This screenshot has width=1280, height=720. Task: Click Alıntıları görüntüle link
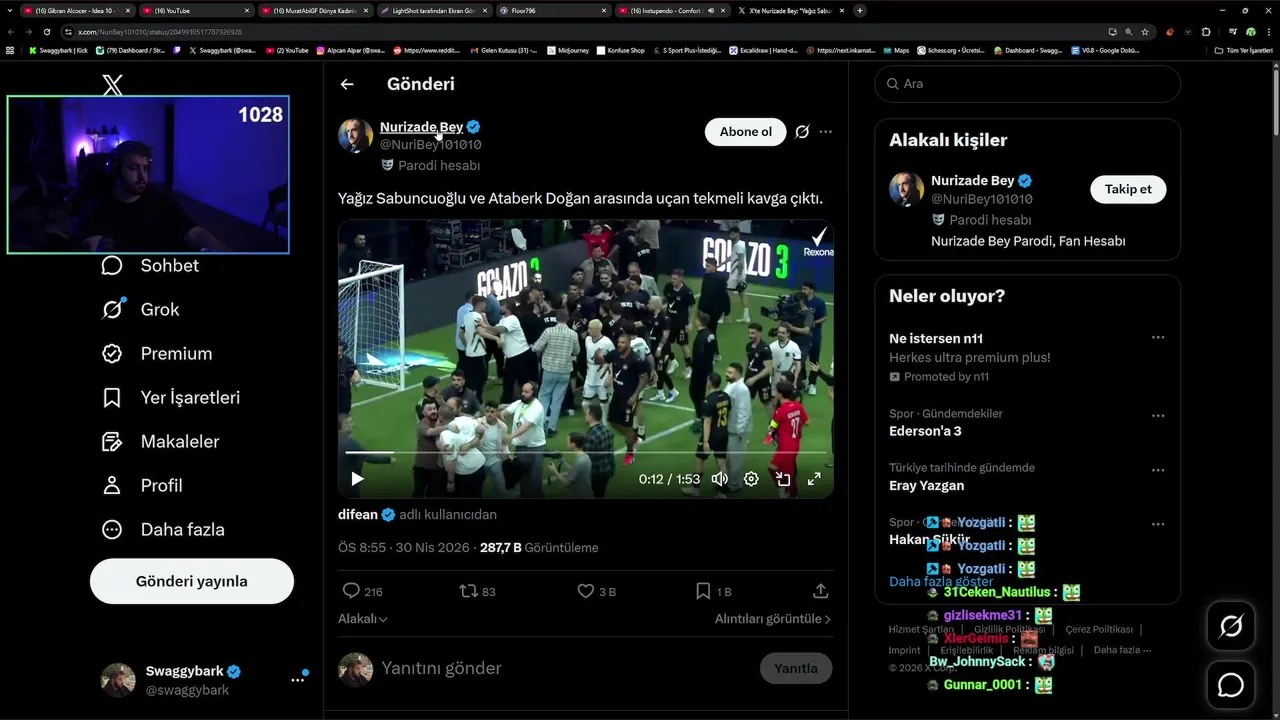click(x=773, y=619)
